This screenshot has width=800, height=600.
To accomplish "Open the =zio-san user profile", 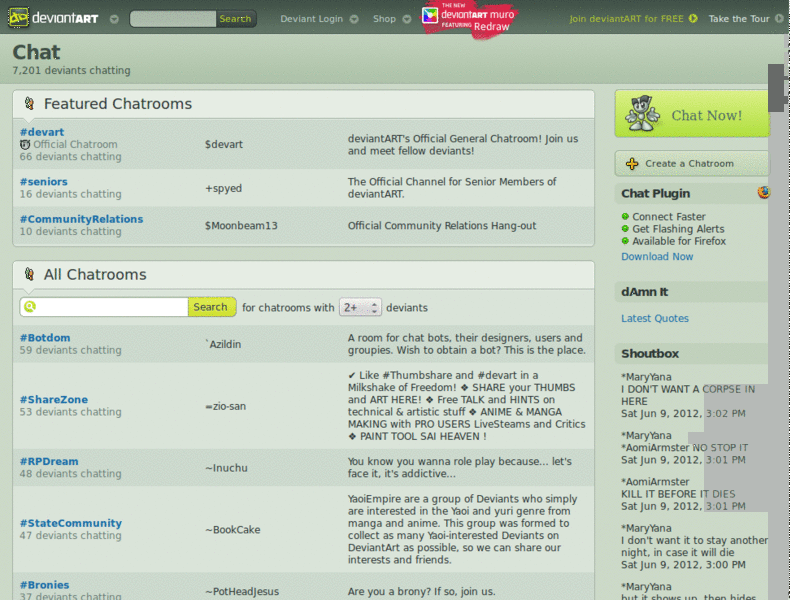I will (x=226, y=407).
